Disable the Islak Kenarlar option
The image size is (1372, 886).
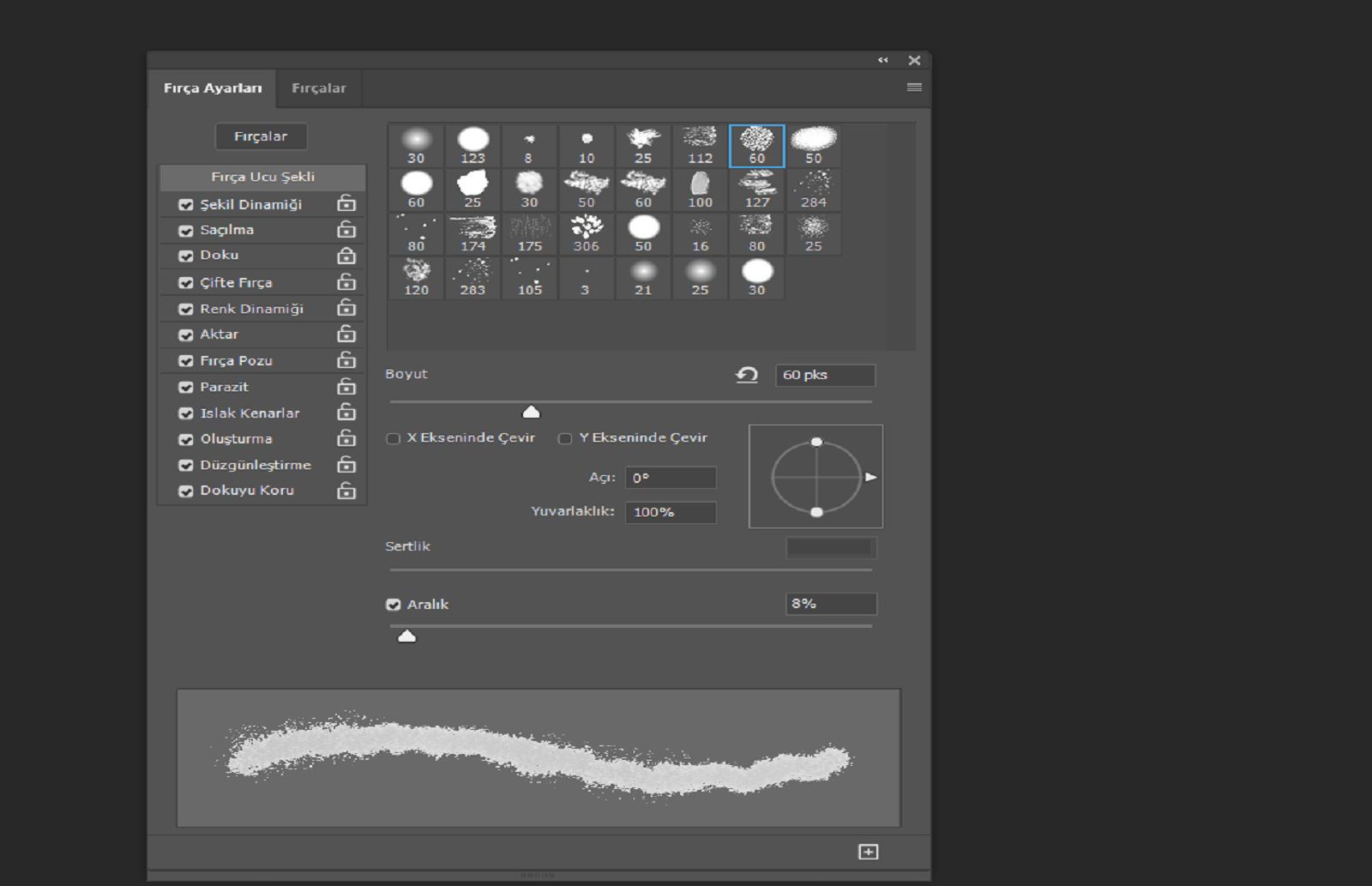[x=186, y=413]
